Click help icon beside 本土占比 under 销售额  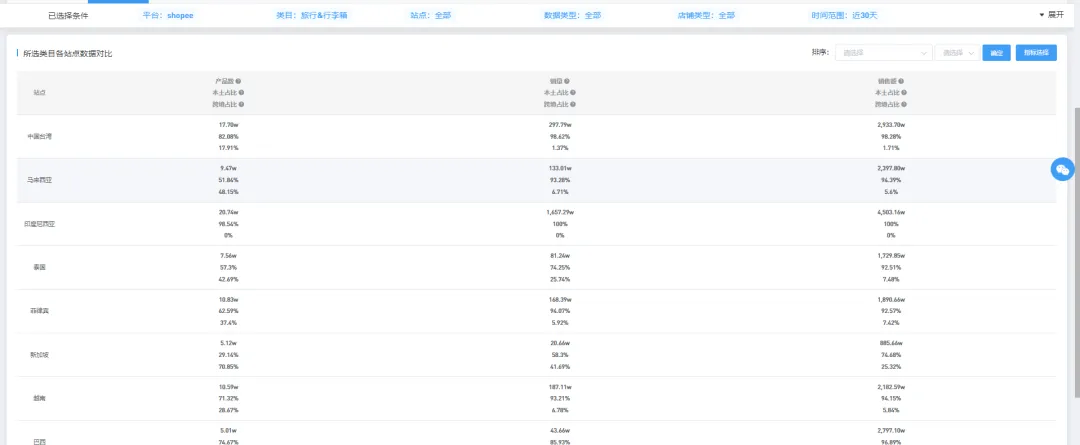coord(904,93)
